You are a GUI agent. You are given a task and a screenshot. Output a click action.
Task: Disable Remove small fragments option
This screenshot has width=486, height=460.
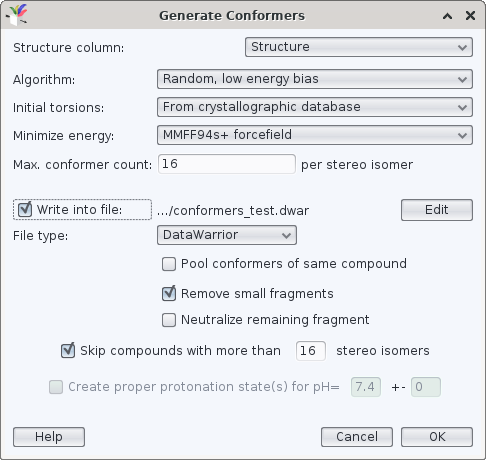169,294
